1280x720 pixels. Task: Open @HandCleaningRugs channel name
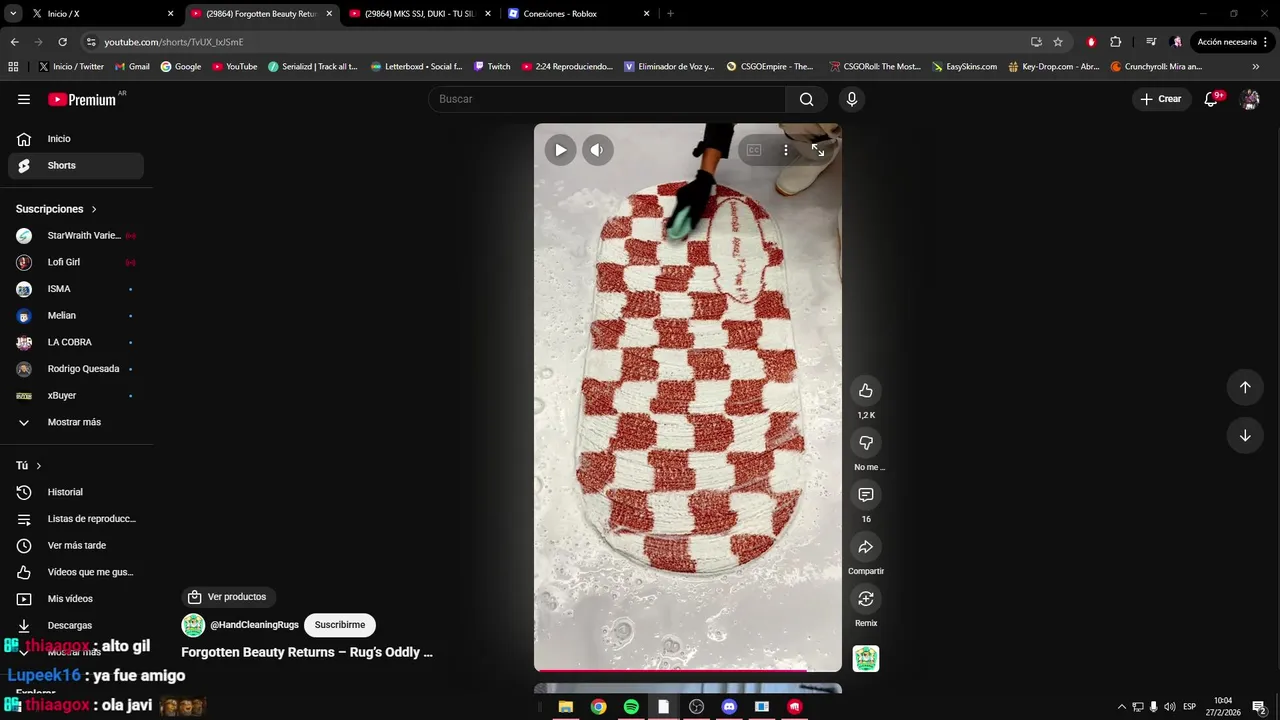pos(254,625)
